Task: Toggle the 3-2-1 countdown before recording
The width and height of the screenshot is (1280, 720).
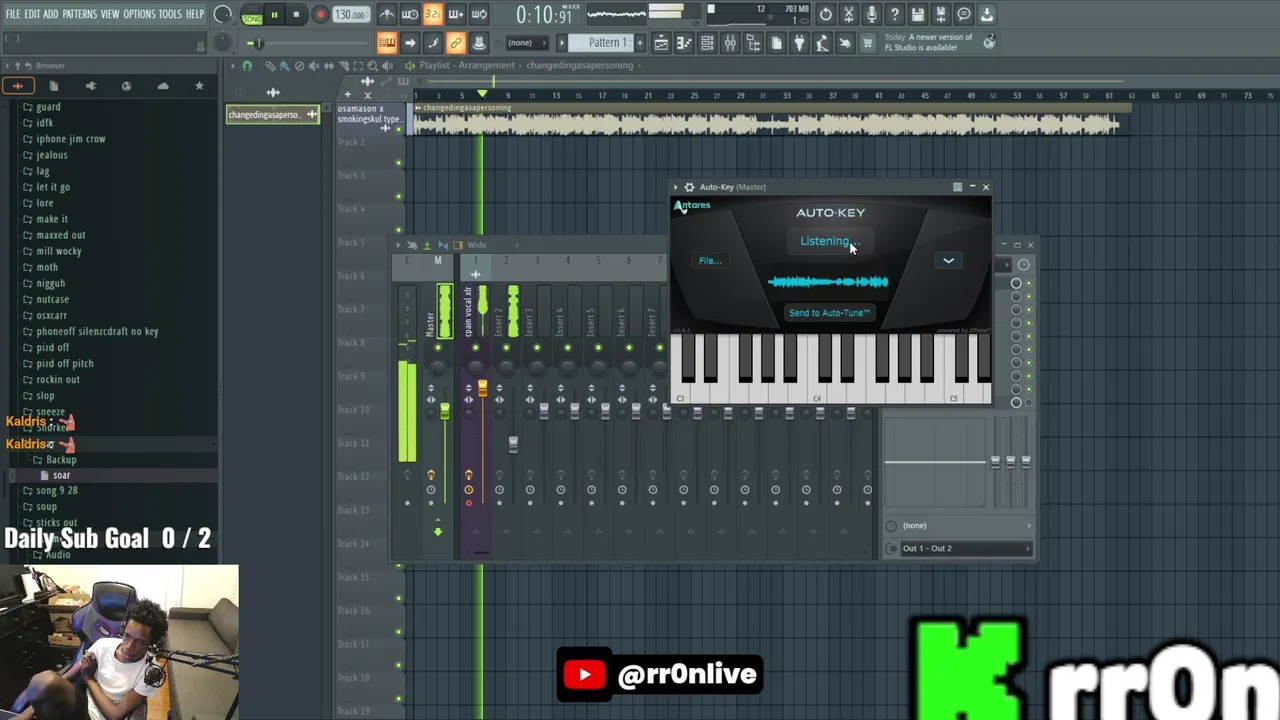Action: 433,14
